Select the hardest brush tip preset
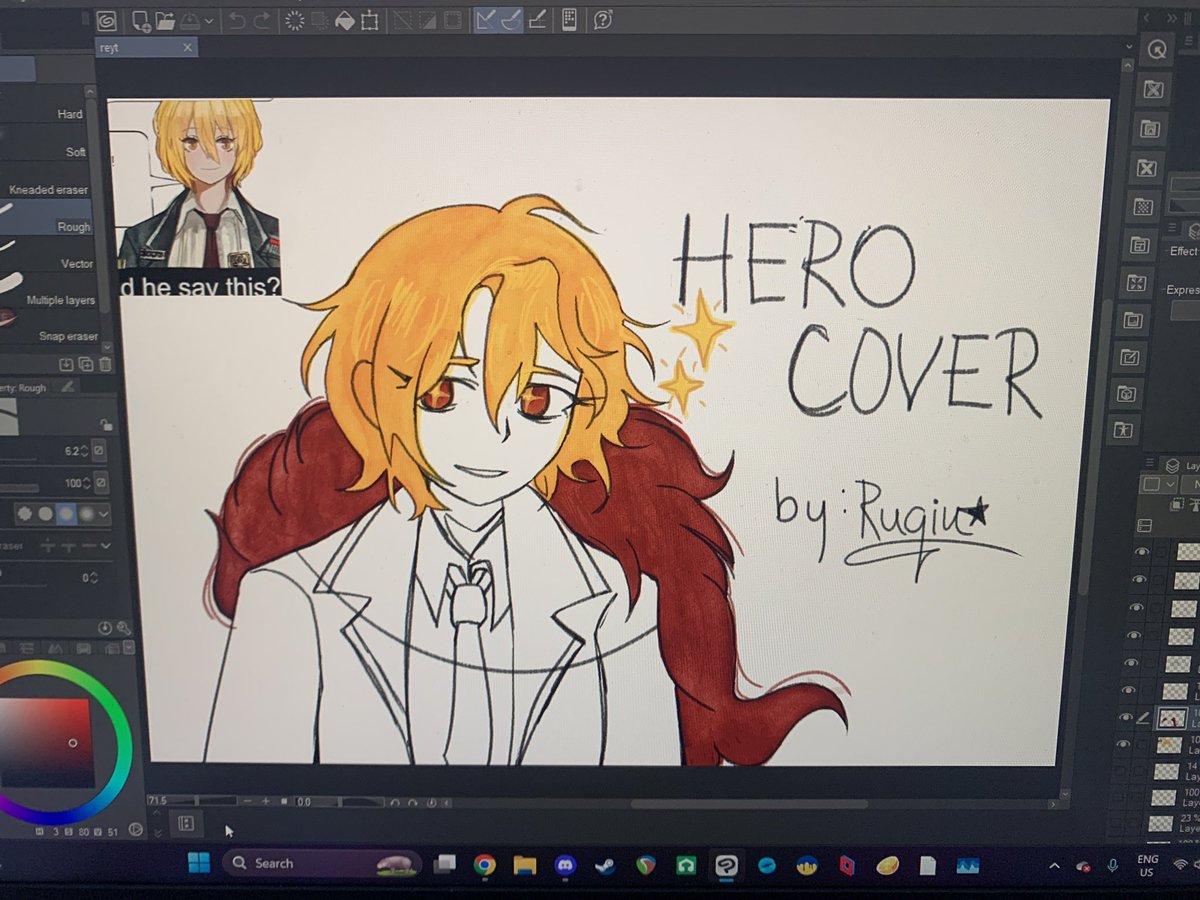The image size is (1200, 900). point(24,514)
